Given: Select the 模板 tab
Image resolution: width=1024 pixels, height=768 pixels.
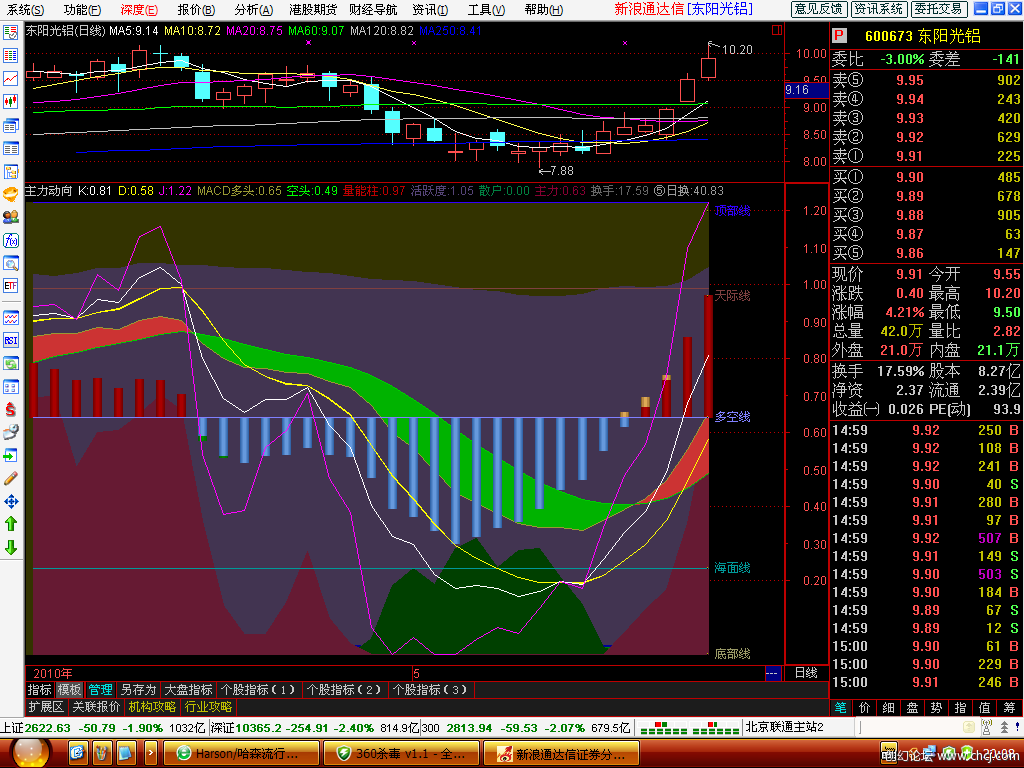Looking at the screenshot, I should (x=69, y=690).
